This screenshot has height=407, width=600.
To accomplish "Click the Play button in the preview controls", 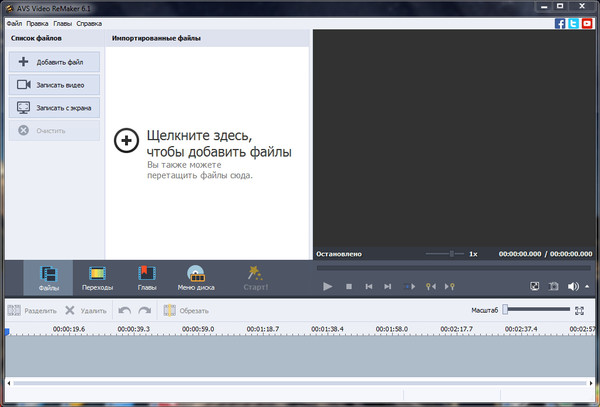I will tap(327, 287).
